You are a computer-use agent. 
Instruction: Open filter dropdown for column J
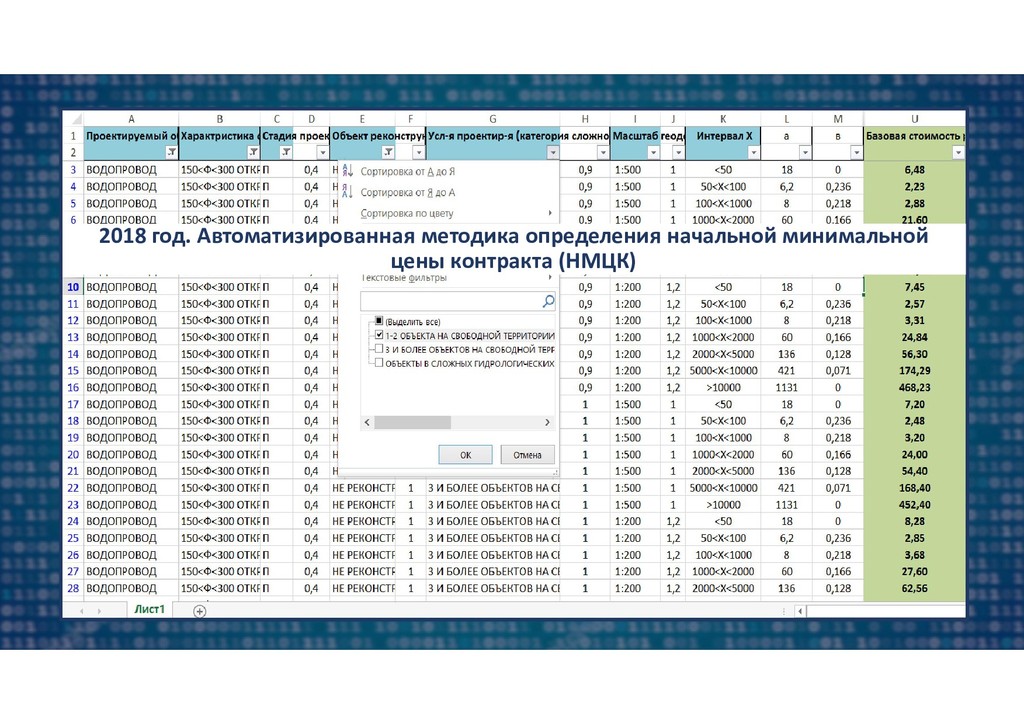click(x=678, y=152)
